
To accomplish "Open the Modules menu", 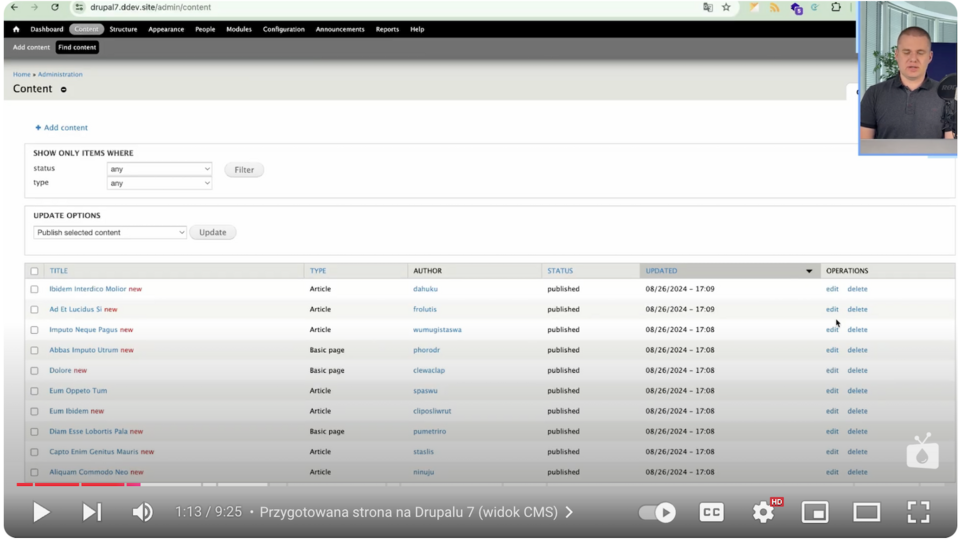I will click(x=239, y=29).
